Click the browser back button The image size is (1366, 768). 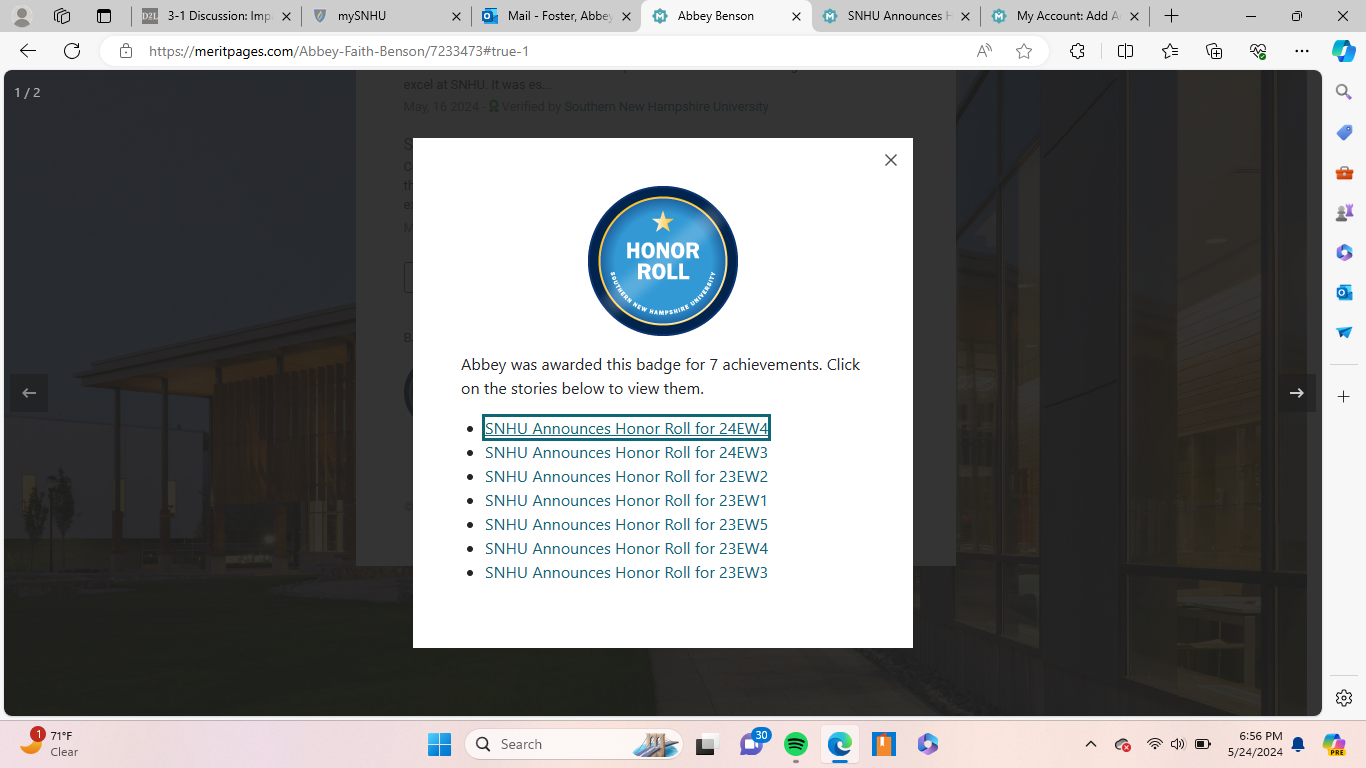click(x=28, y=51)
